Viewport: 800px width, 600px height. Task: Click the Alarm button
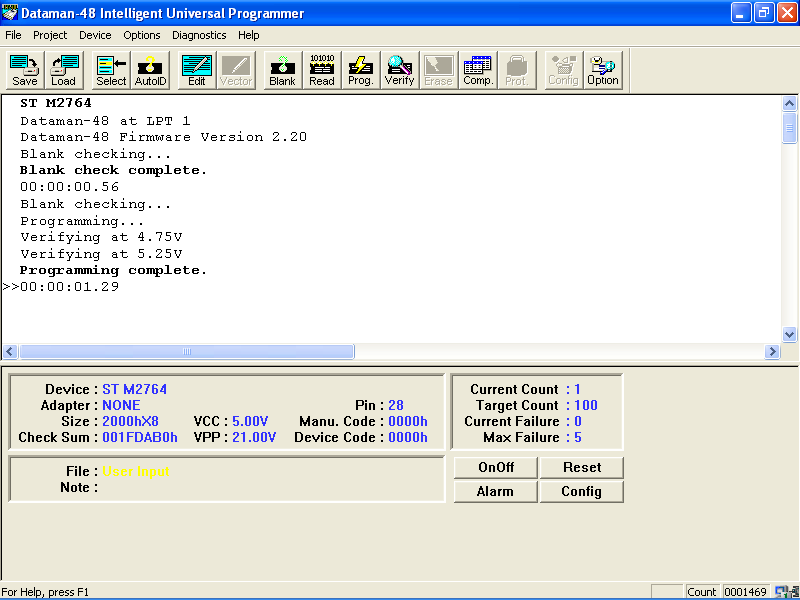(x=495, y=491)
